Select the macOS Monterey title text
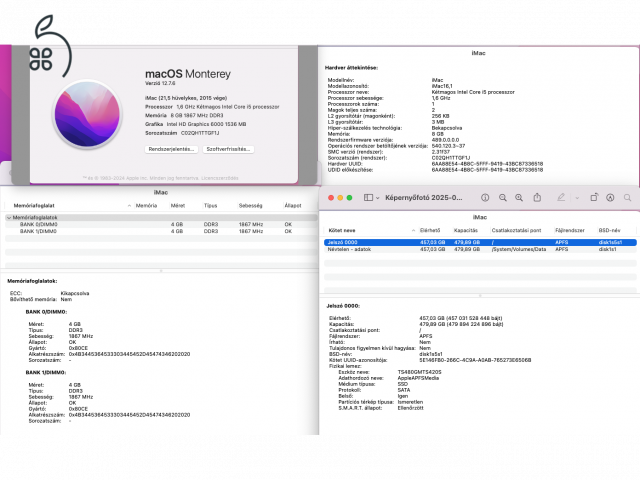640x480 pixels. coord(188,74)
